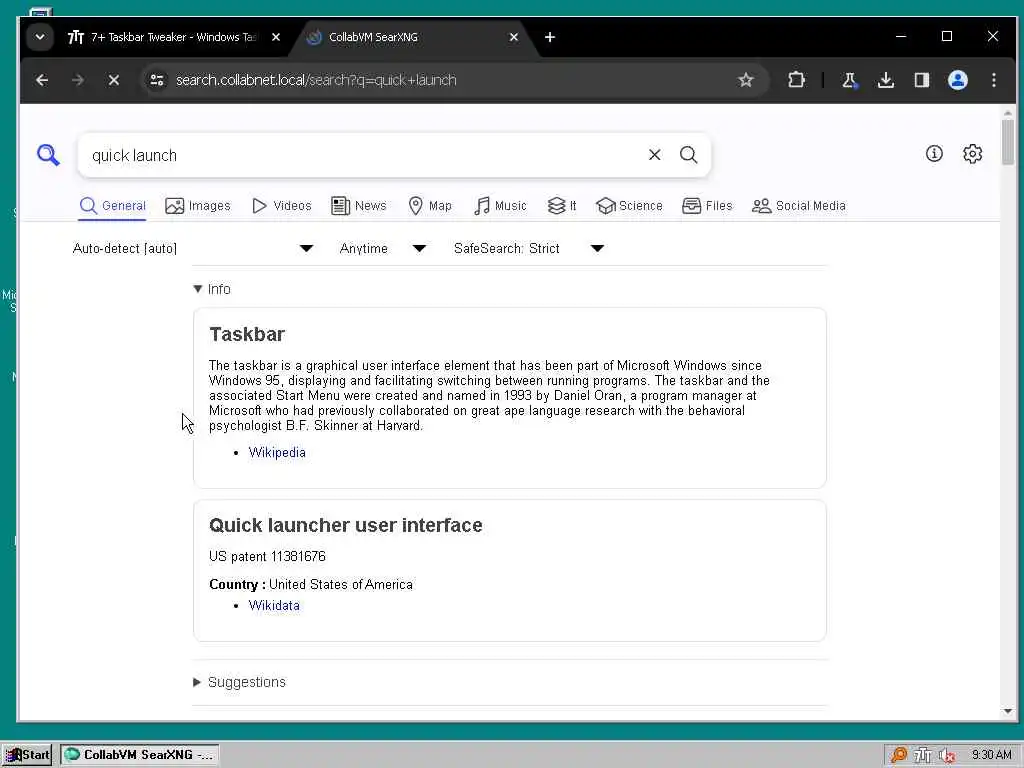Switch to Music category
This screenshot has width=1024, height=768.
point(500,206)
